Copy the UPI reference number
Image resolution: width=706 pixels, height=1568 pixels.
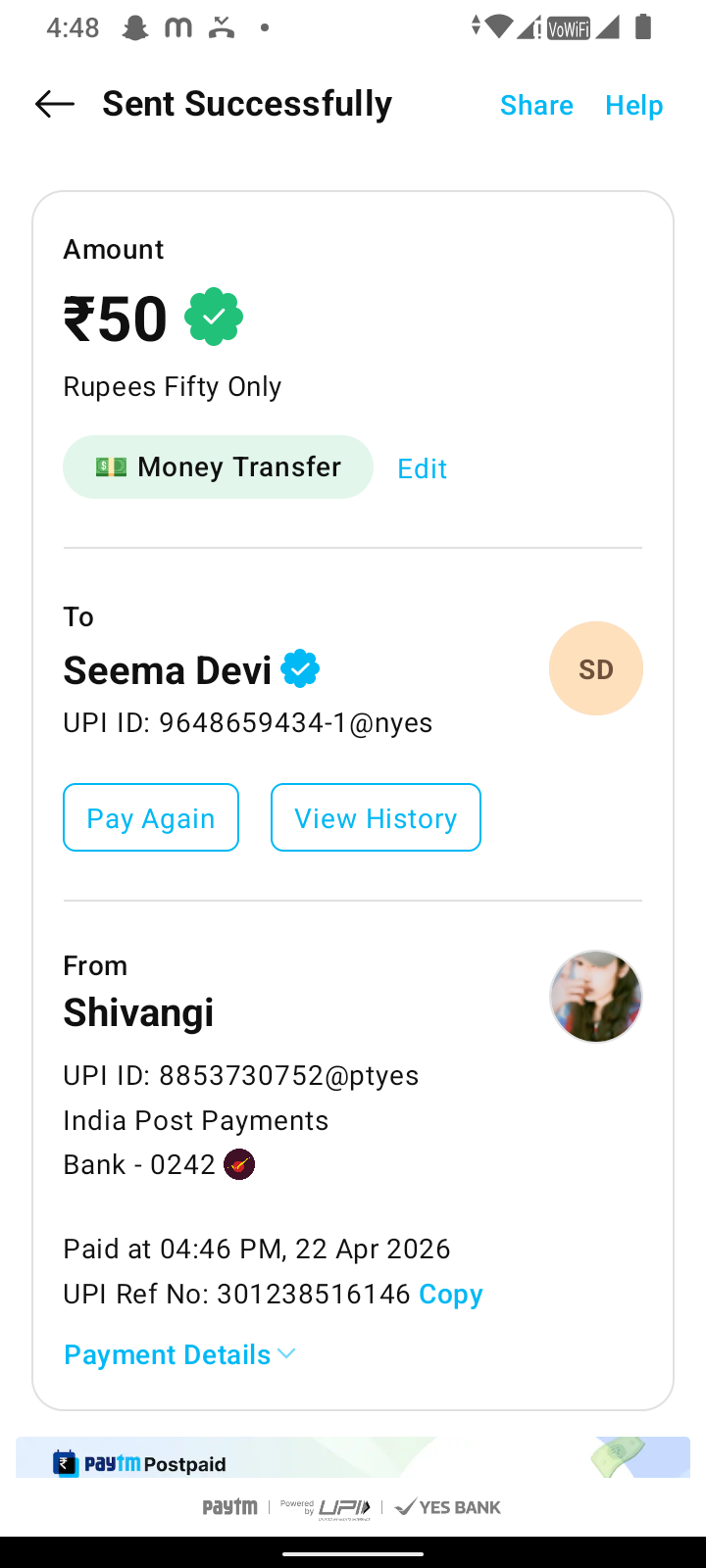(x=450, y=1294)
